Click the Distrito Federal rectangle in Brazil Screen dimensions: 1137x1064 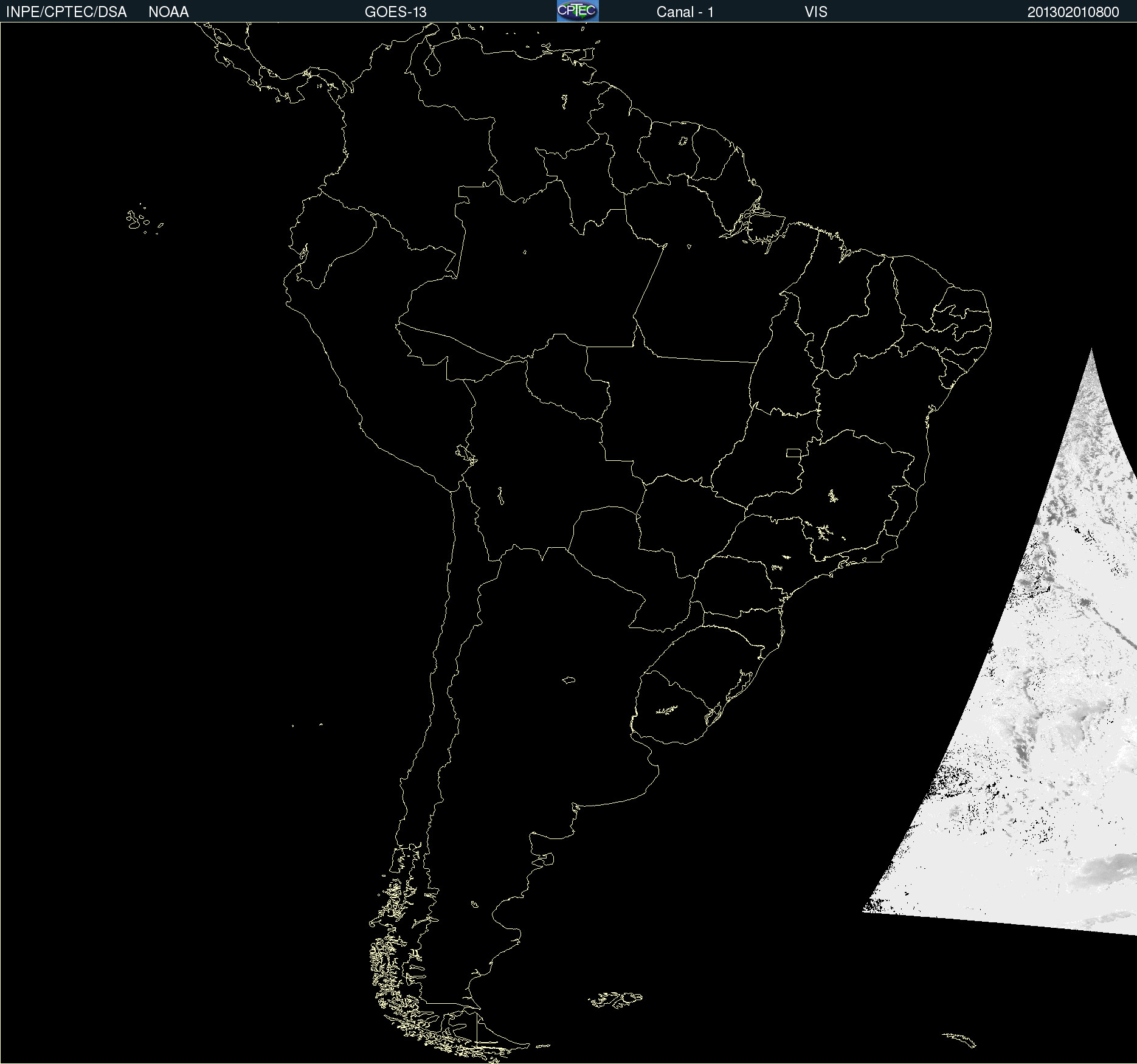[x=794, y=452]
